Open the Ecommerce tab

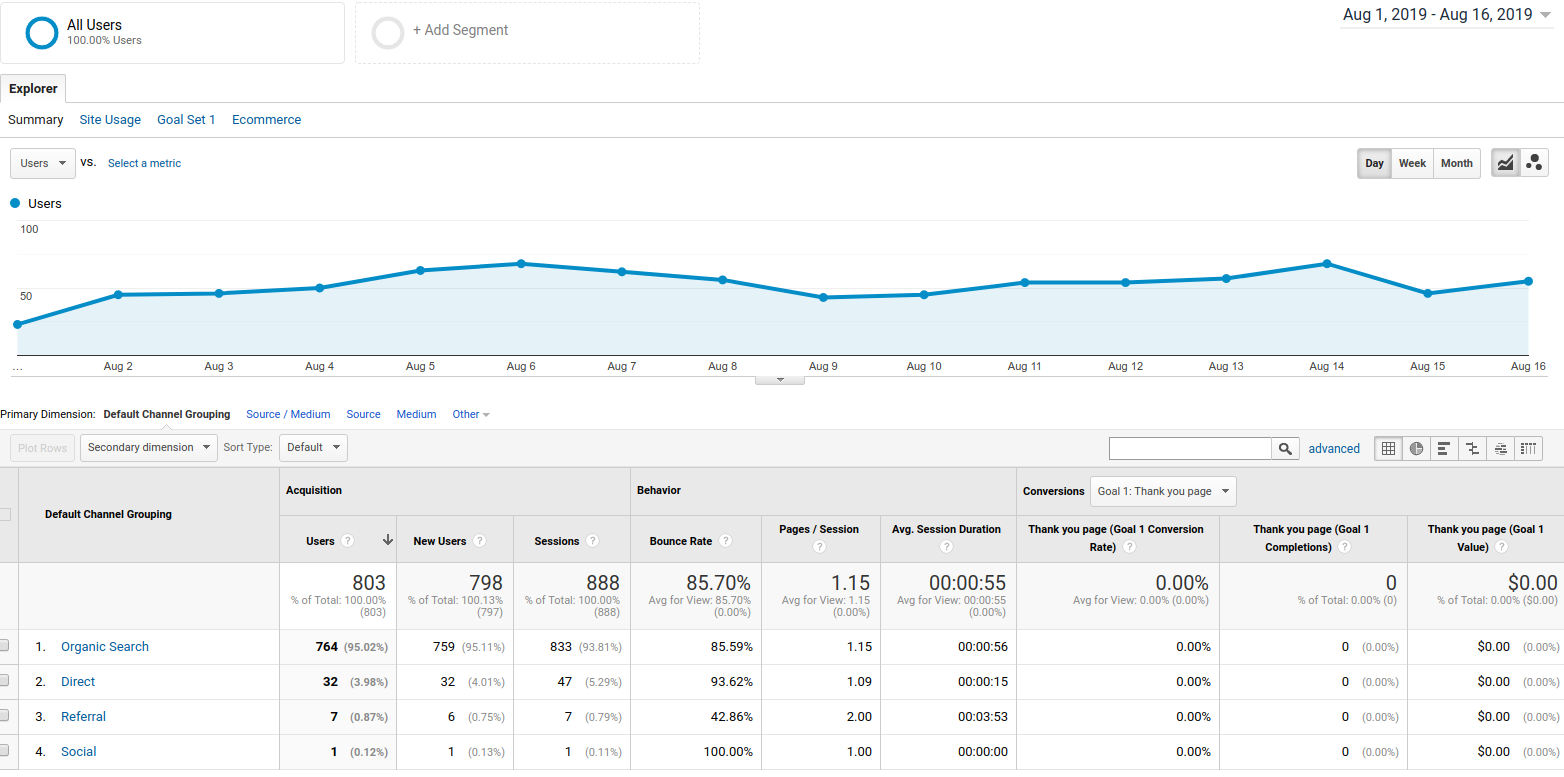pos(266,119)
